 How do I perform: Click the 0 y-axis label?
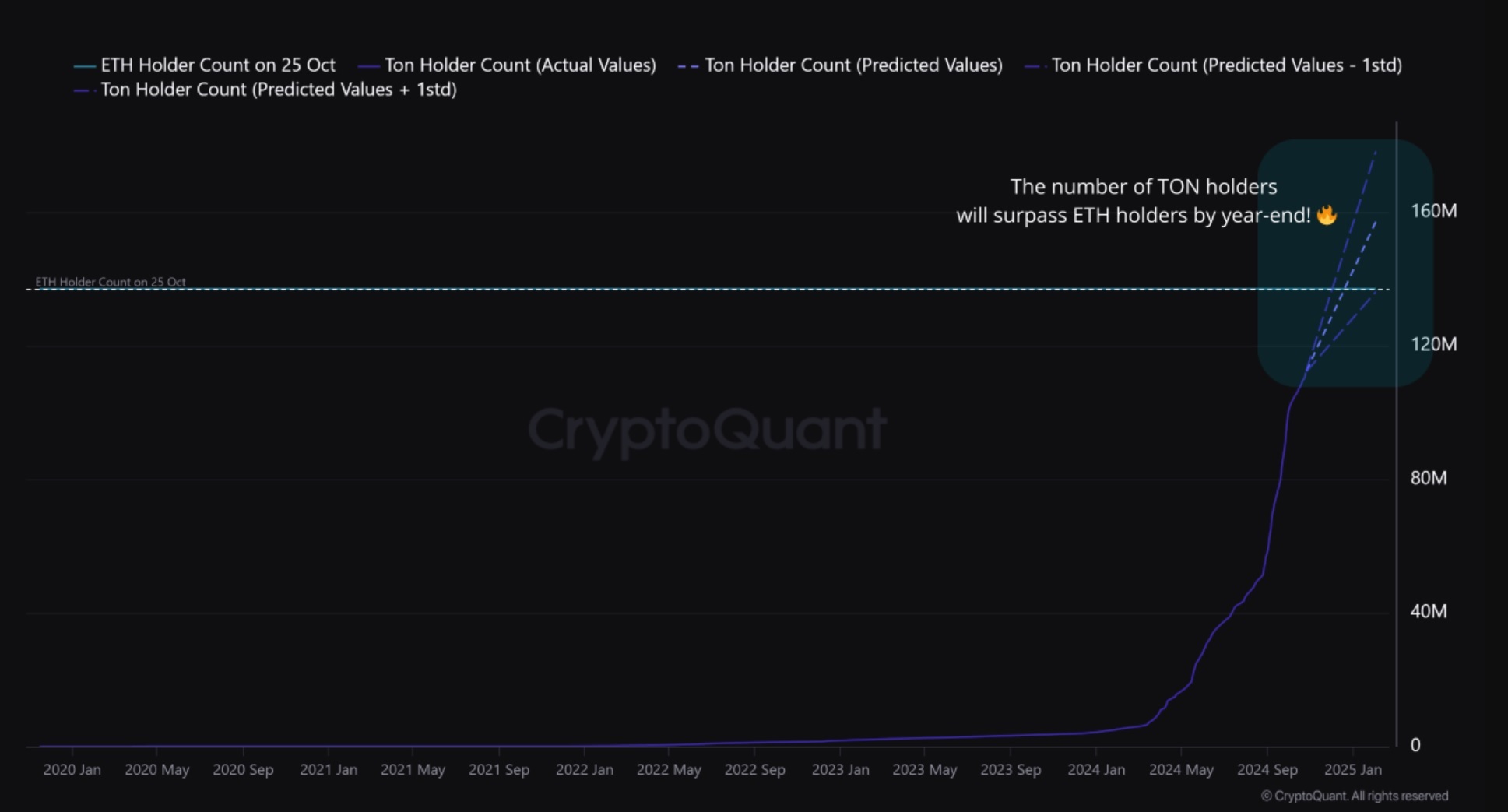click(1415, 745)
